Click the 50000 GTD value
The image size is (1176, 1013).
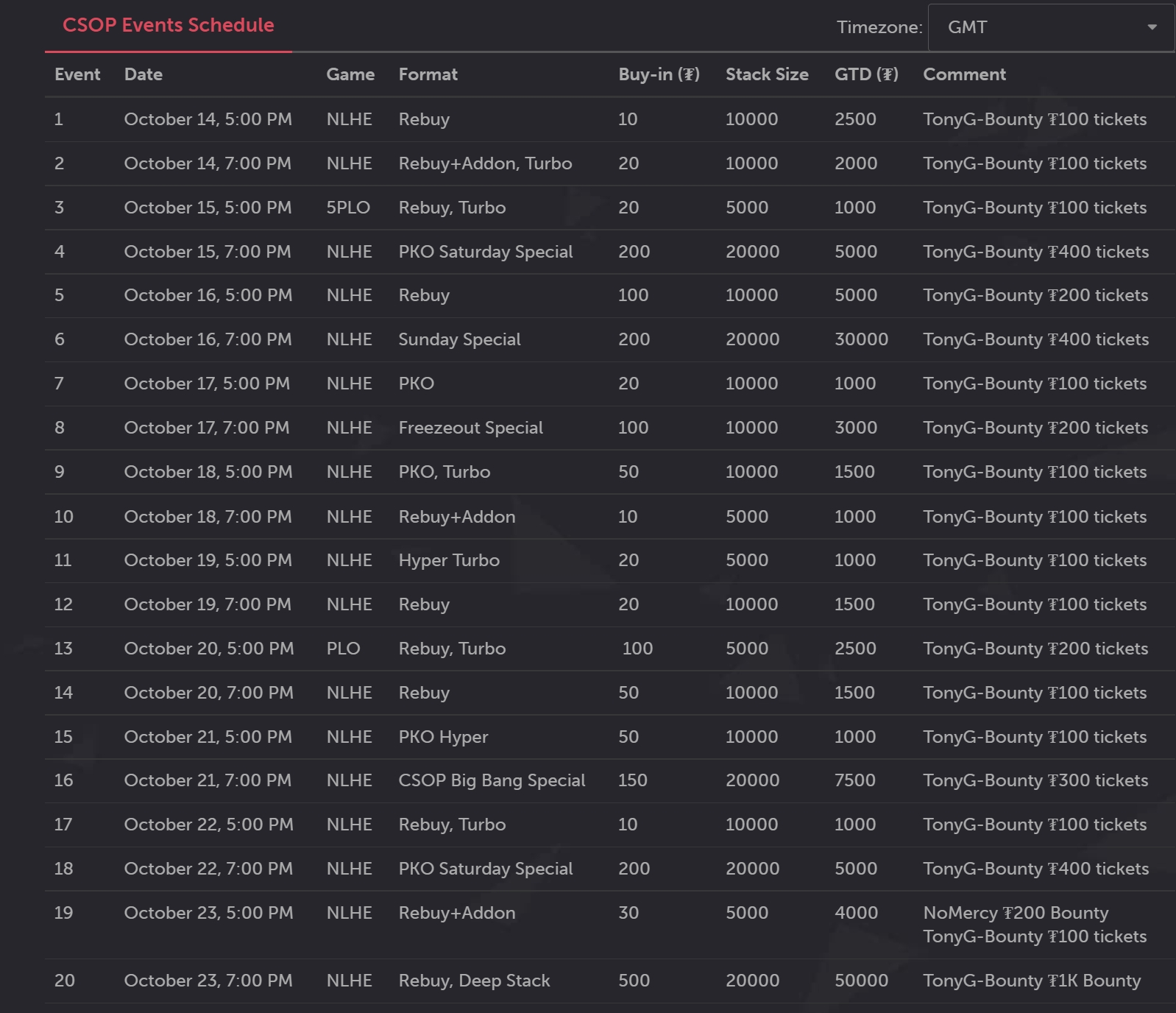861,981
